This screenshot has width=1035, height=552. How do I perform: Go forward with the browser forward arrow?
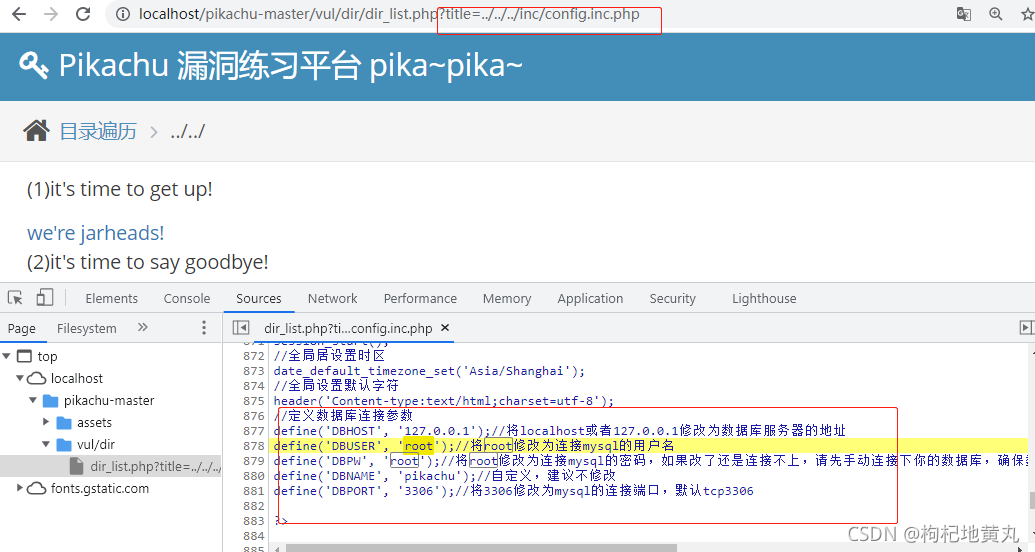pos(51,14)
